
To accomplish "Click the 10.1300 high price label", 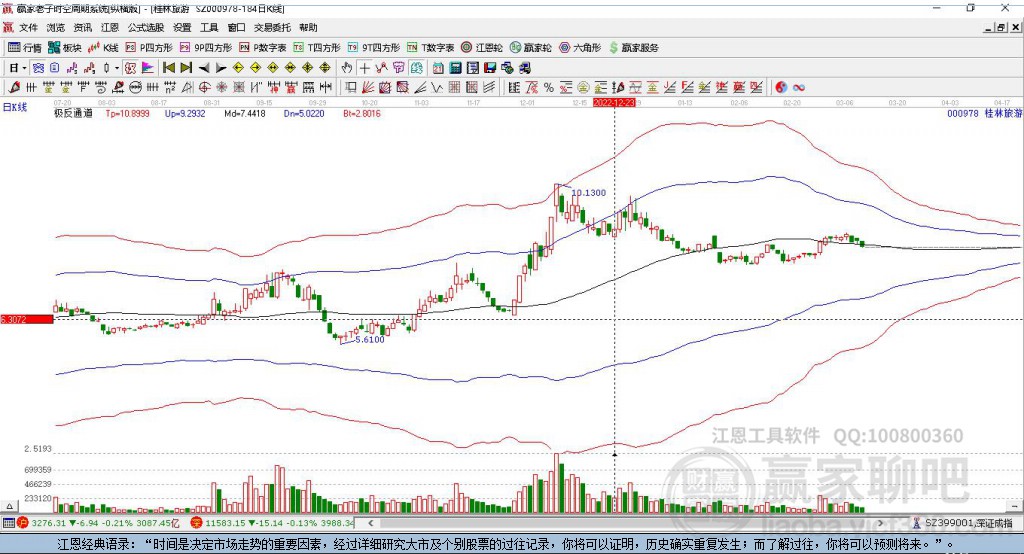I will pyautogui.click(x=588, y=193).
